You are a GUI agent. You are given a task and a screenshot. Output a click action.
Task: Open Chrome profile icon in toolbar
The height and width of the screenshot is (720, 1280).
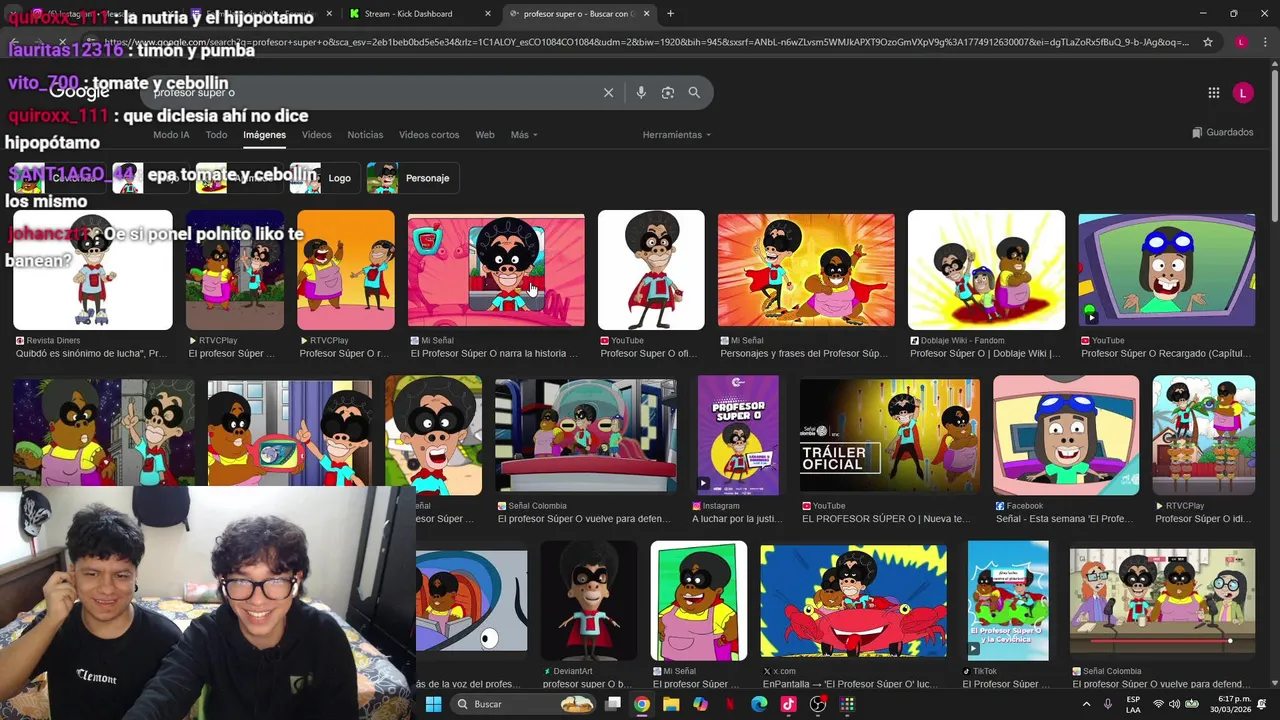click(x=1241, y=42)
